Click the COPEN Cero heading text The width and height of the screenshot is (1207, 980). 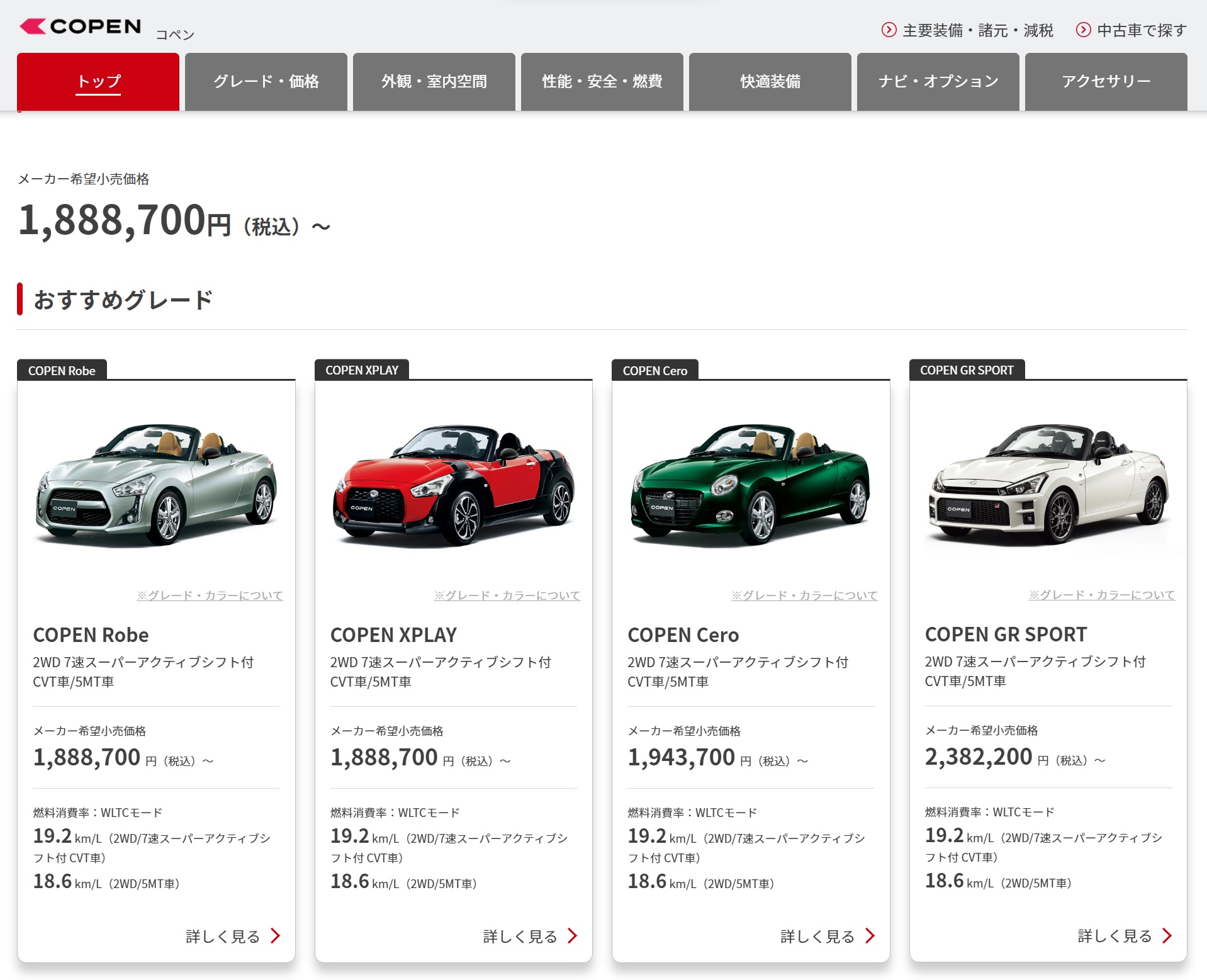coord(683,635)
